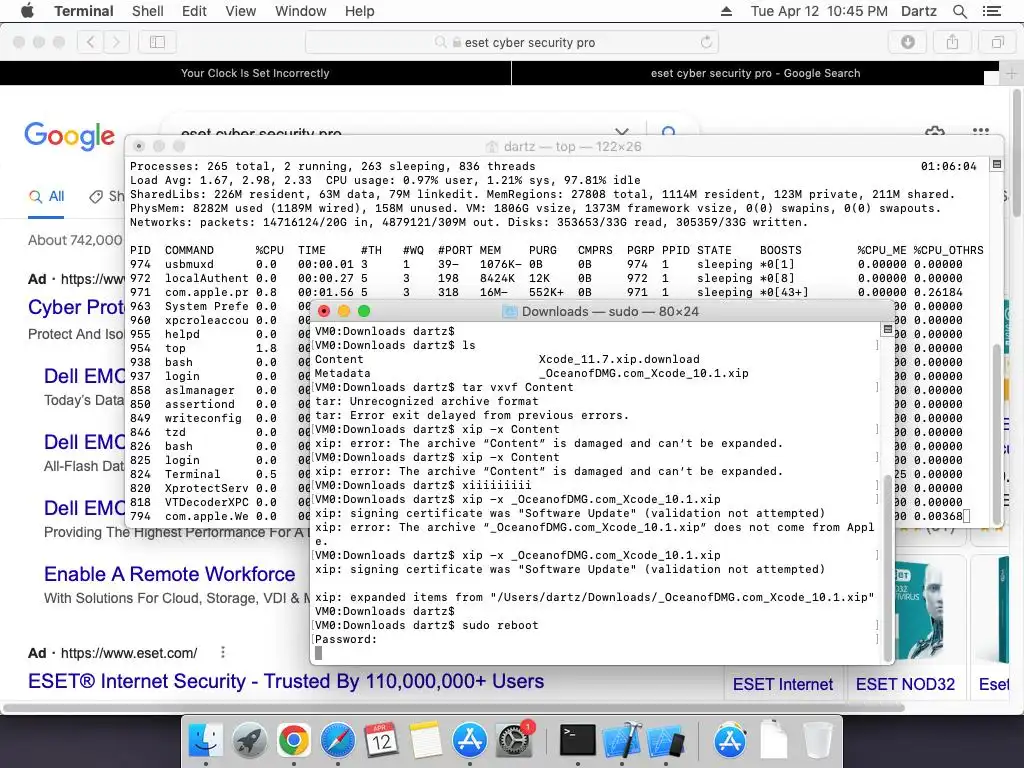Viewport: 1024px width, 768px height.
Task: Click the usbmuxd process row
Action: (546, 264)
